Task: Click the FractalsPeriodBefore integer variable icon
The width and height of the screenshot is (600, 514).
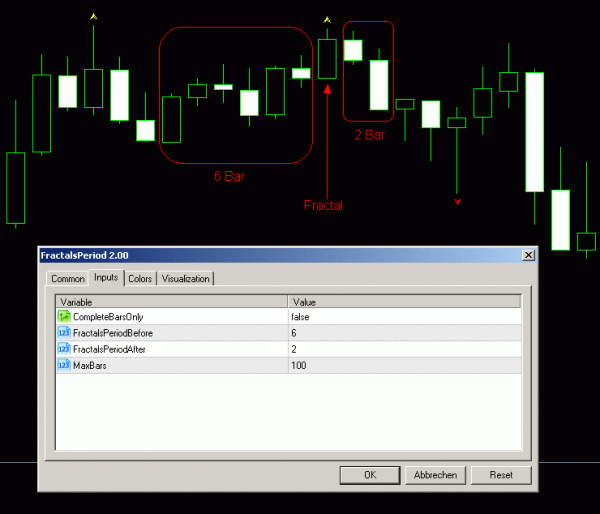Action: pos(64,332)
